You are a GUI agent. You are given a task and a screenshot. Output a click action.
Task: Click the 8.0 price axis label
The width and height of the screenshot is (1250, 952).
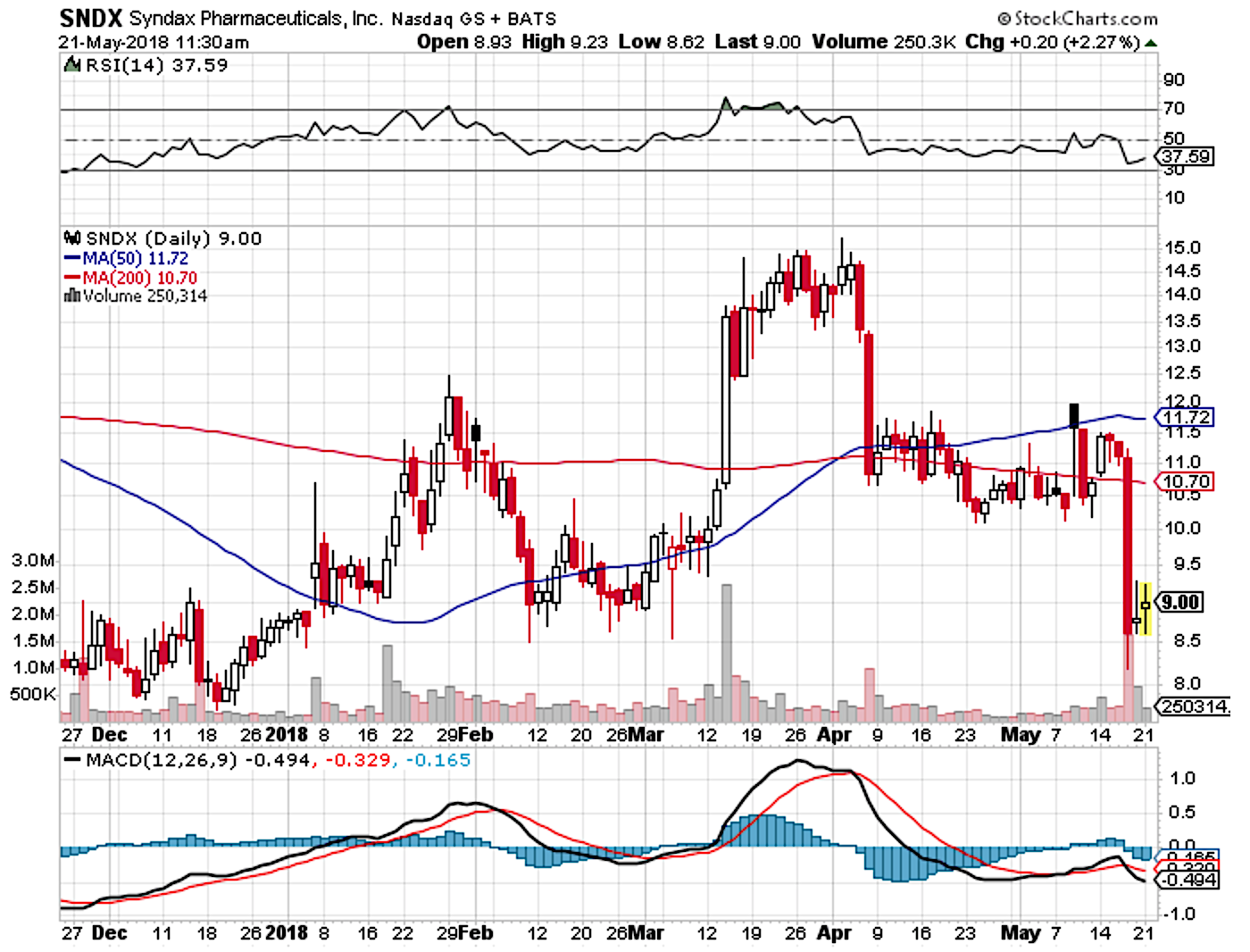click(1187, 683)
